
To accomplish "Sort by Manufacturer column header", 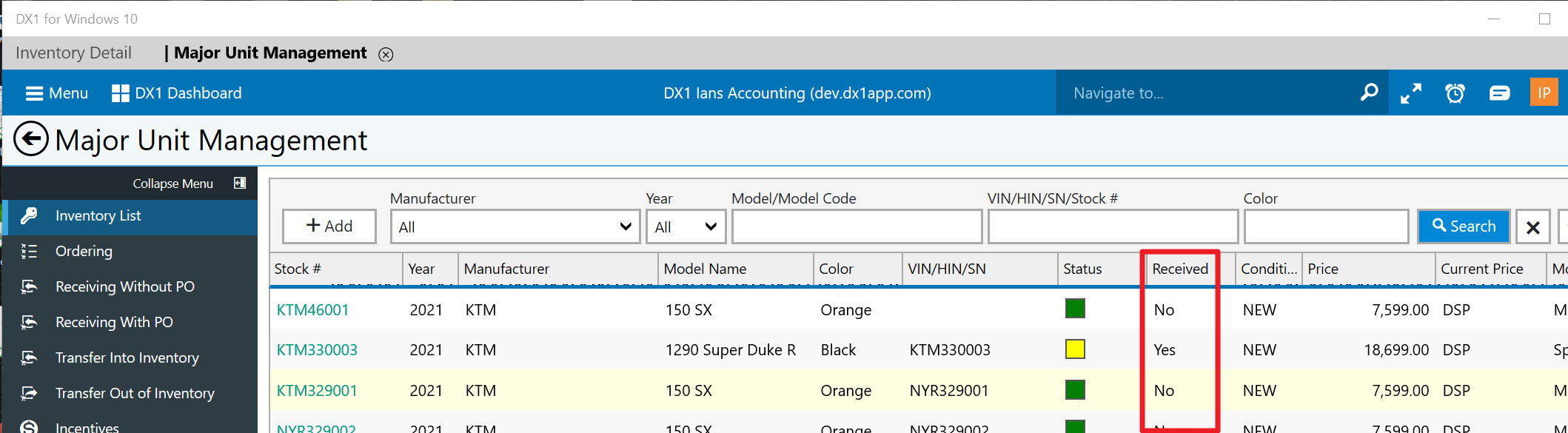I will pos(558,269).
